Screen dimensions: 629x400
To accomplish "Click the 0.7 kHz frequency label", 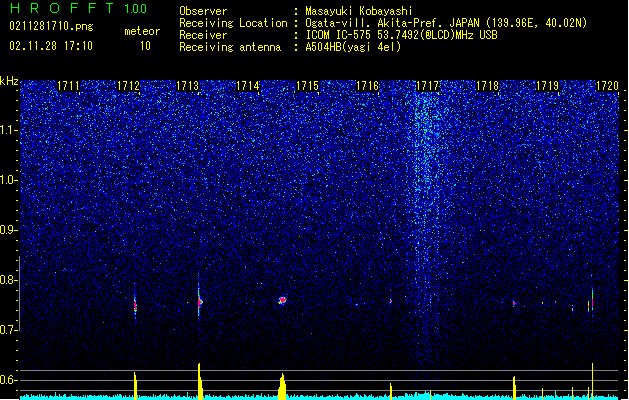I will tap(8, 330).
